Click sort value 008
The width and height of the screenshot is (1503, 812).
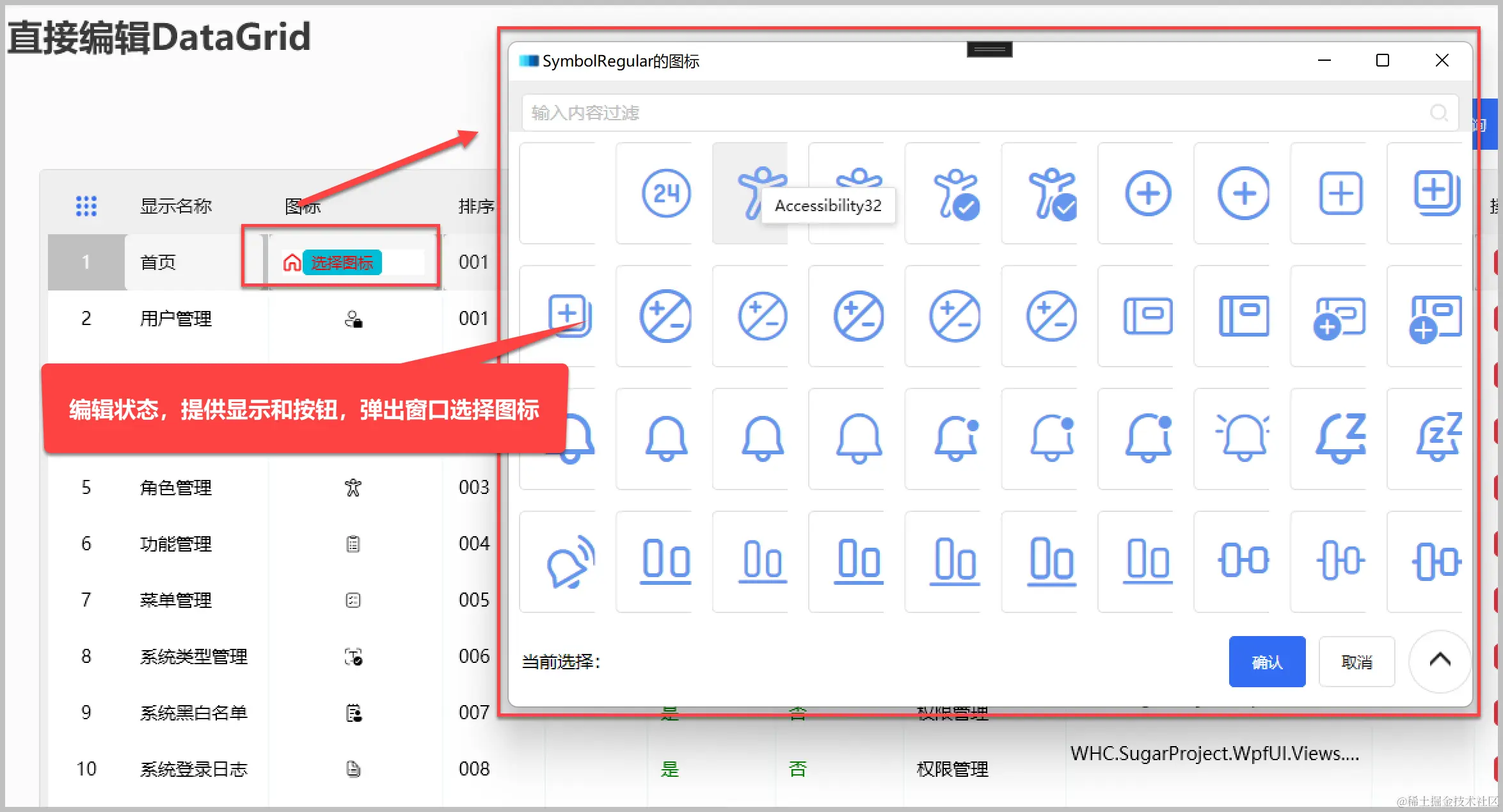(474, 768)
